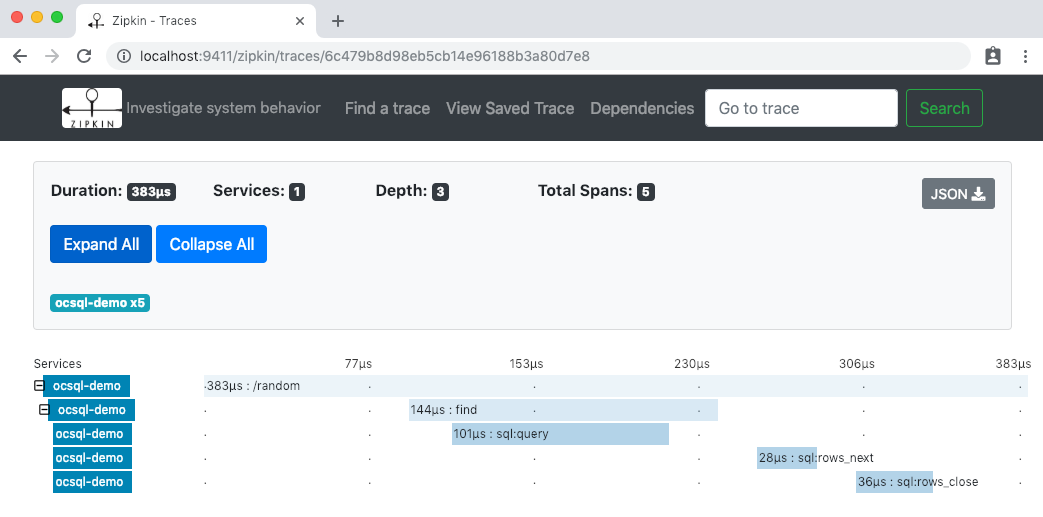Focus the Go to trace input
The image size is (1043, 517).
click(x=802, y=108)
